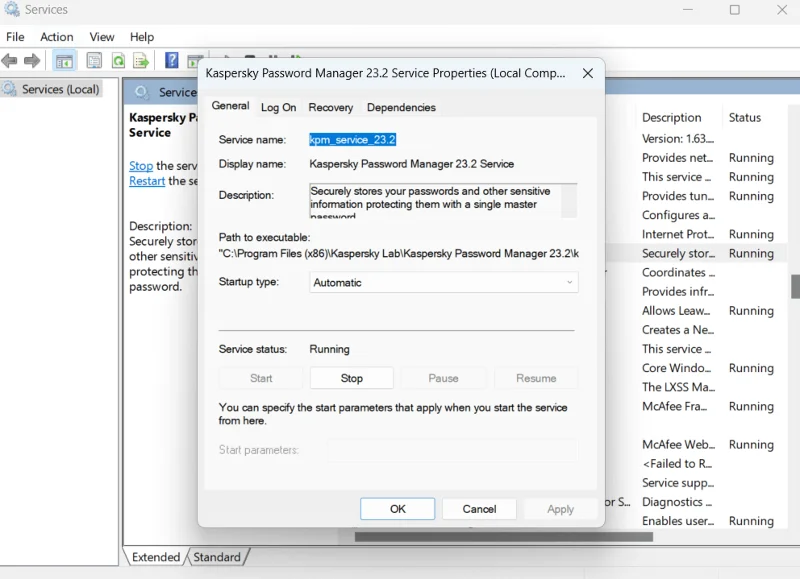Select the Standard view tab
Viewport: 800px width, 579px height.
(x=217, y=557)
